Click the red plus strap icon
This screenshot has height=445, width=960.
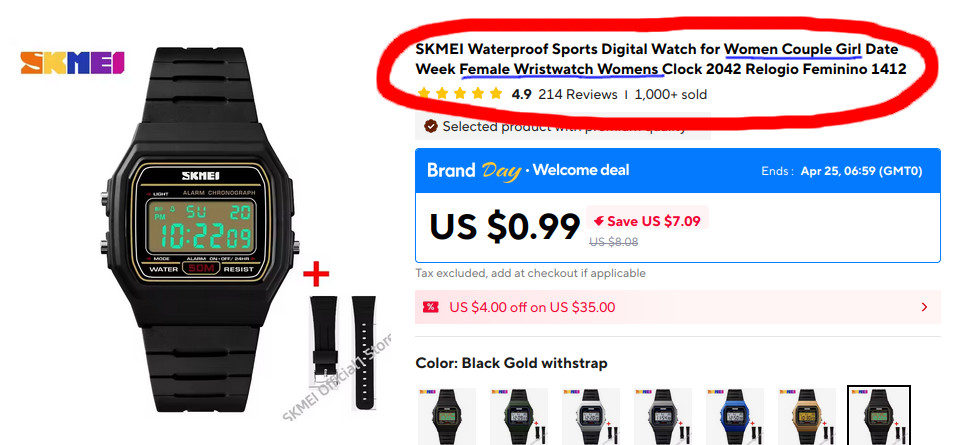pos(316,275)
